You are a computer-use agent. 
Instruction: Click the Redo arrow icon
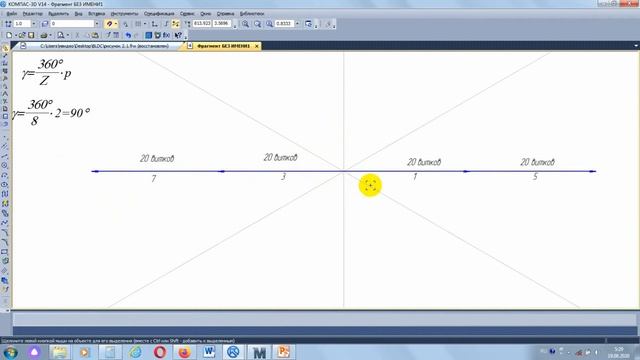click(136, 35)
